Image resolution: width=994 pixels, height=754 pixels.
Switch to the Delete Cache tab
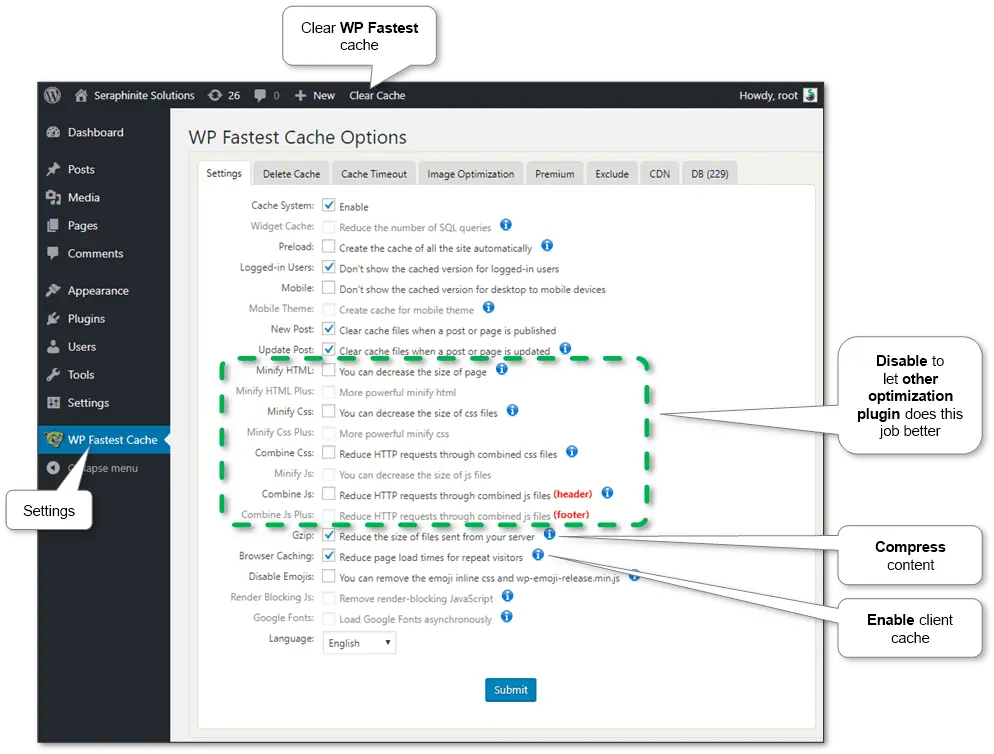coord(292,174)
